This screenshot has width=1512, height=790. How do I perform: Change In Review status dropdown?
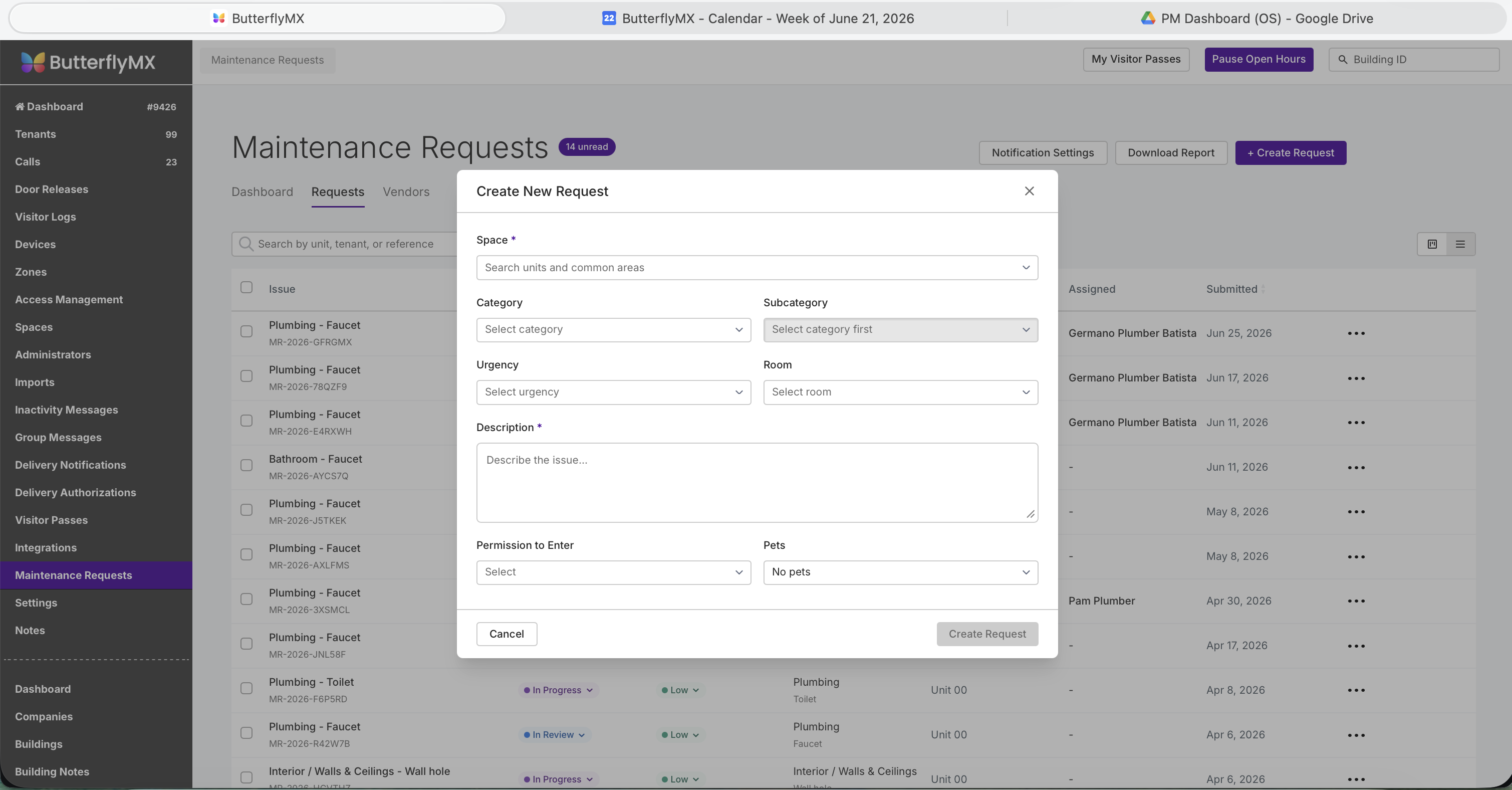554,735
